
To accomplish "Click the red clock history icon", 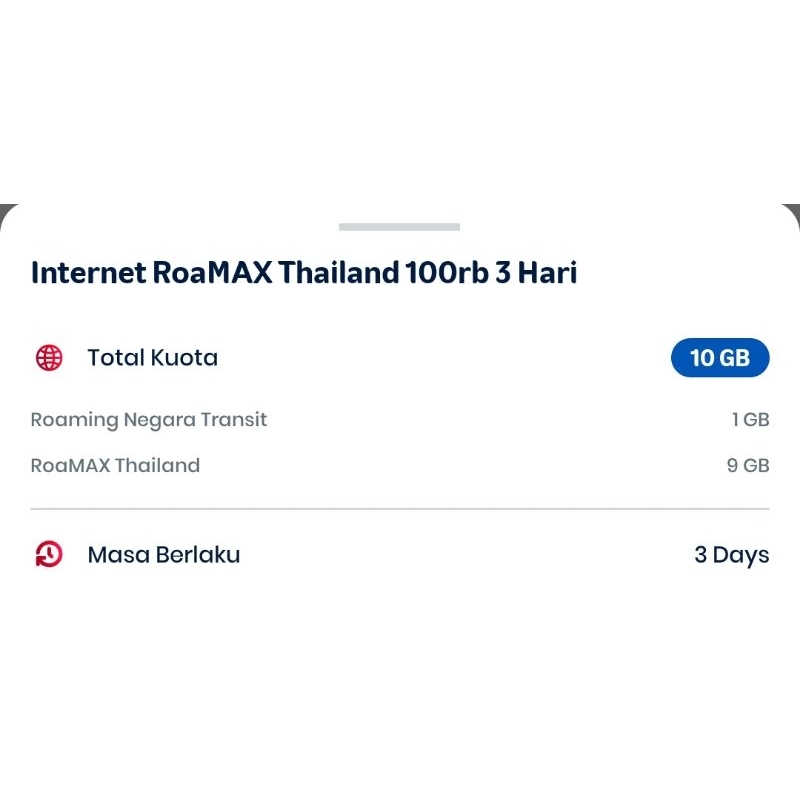I will tap(48, 555).
